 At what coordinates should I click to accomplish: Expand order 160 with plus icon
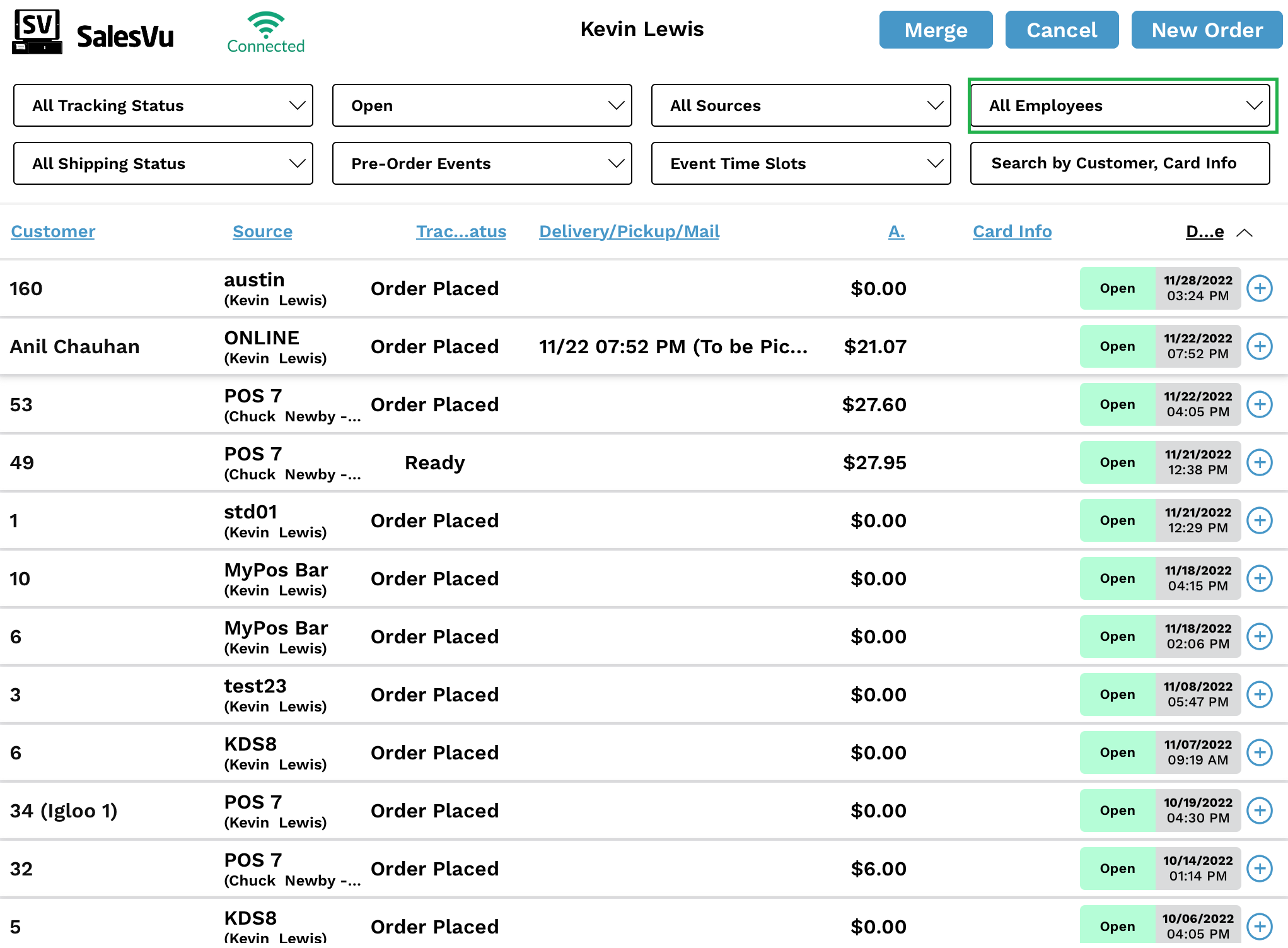1259,289
